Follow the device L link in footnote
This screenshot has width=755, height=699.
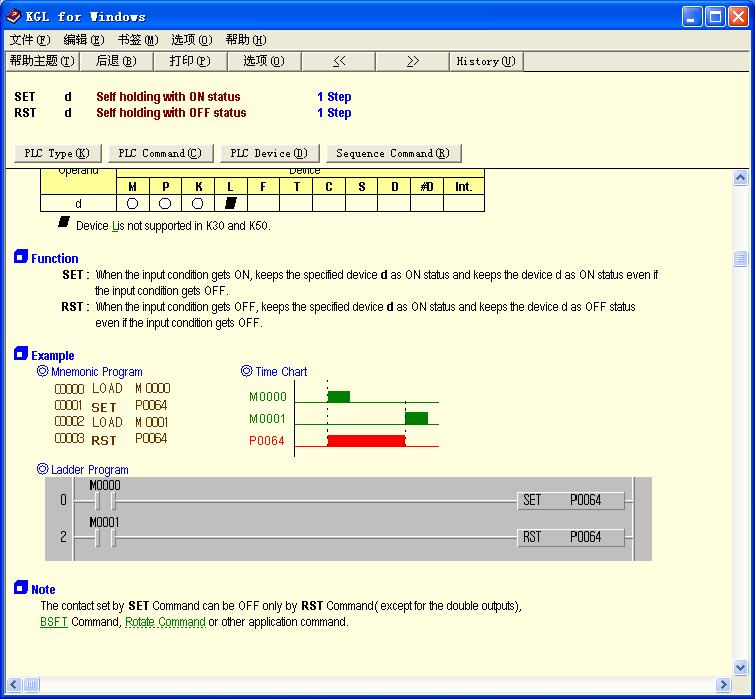[115, 226]
